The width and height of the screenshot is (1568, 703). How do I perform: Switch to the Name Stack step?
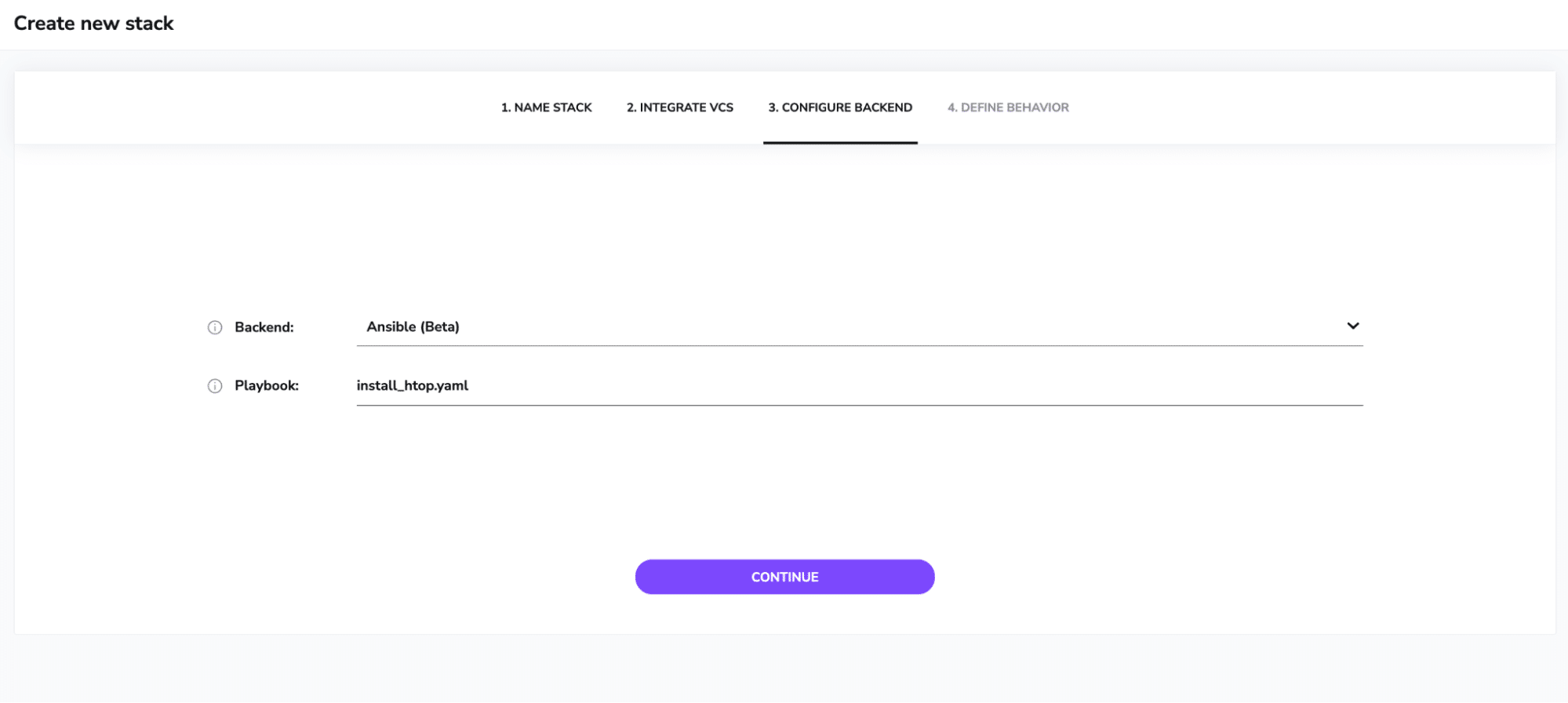[x=545, y=107]
